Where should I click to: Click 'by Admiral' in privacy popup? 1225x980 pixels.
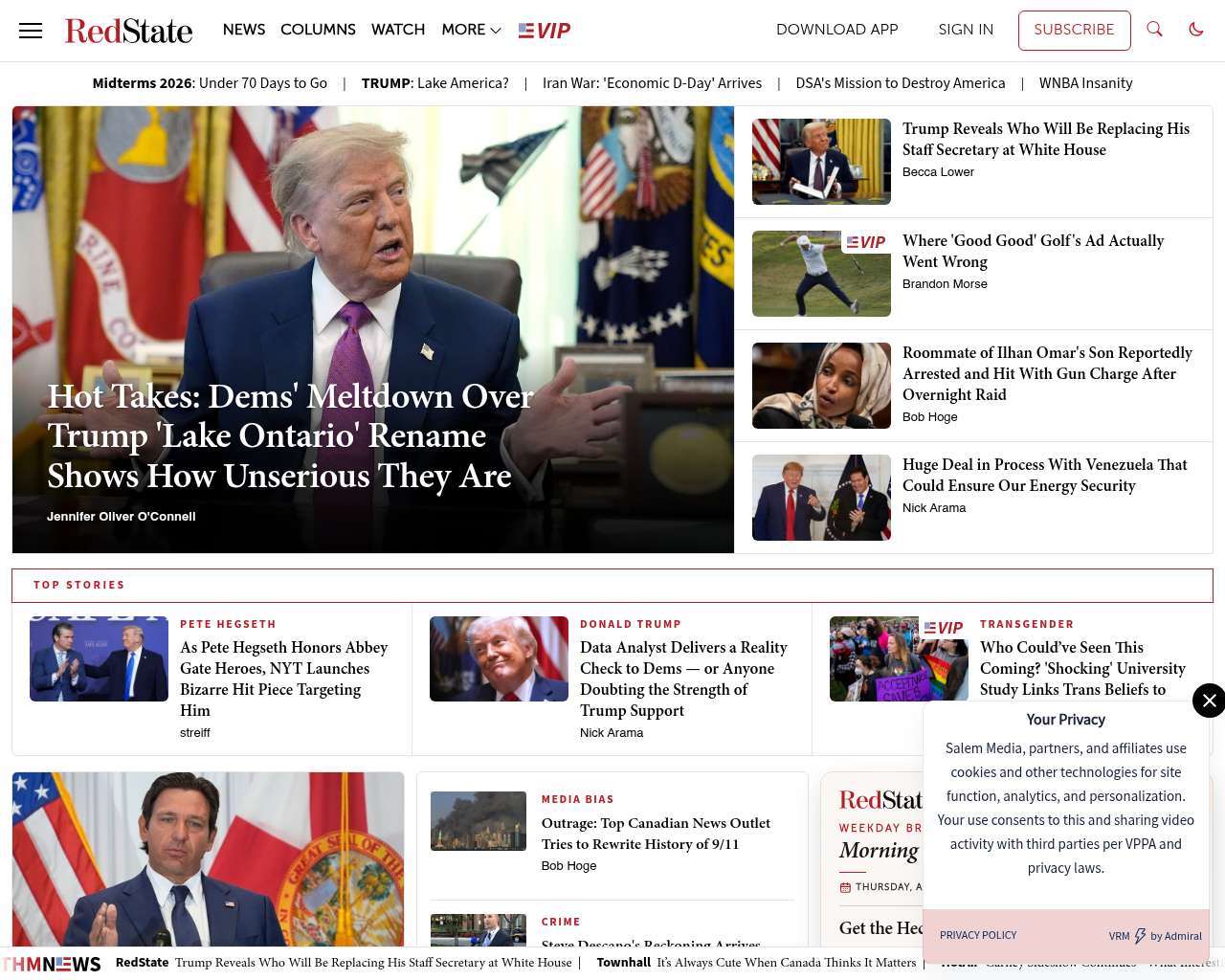pos(1176,936)
